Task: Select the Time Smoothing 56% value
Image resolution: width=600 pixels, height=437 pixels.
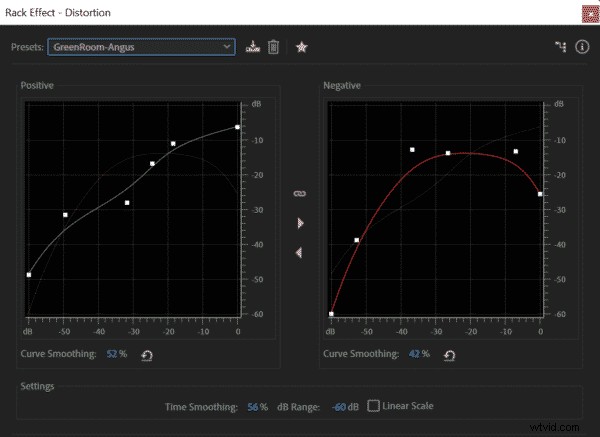Action: click(256, 406)
